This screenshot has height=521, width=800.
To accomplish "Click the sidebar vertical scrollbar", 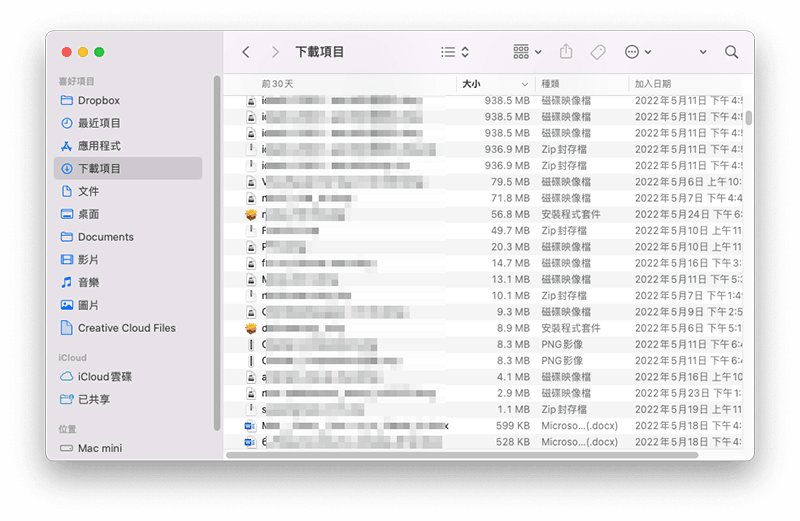I will [x=217, y=254].
